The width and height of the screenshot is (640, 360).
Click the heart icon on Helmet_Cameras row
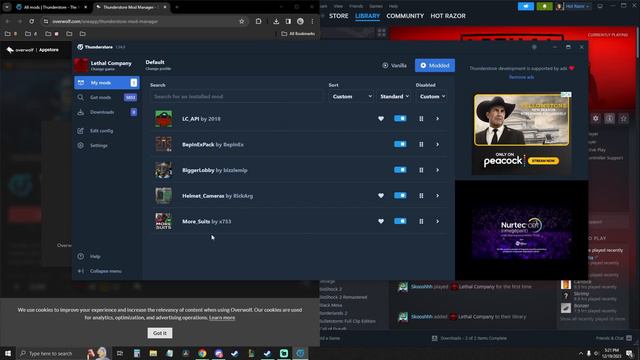coord(381,196)
